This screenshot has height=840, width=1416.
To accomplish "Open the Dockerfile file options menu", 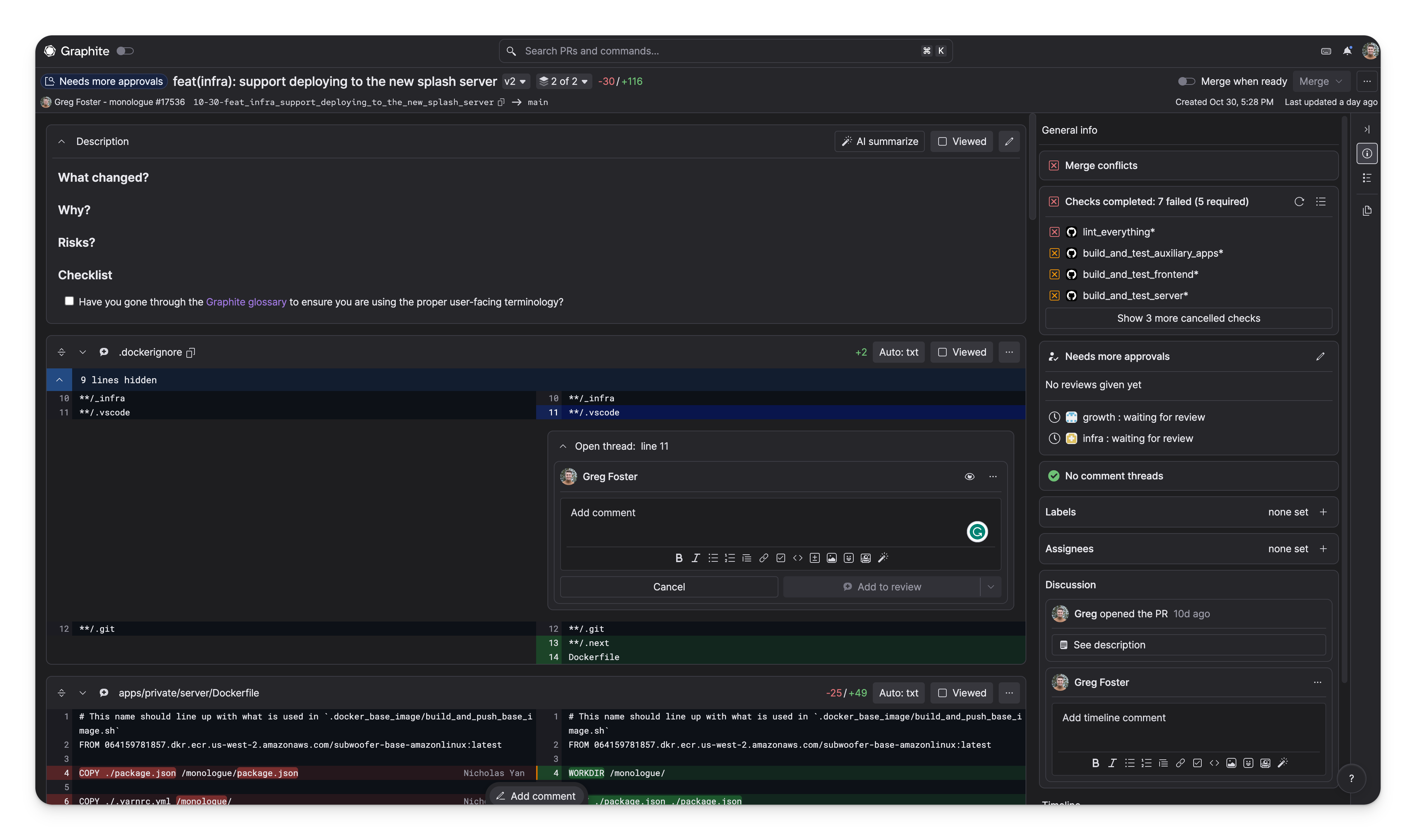I will point(1009,692).
